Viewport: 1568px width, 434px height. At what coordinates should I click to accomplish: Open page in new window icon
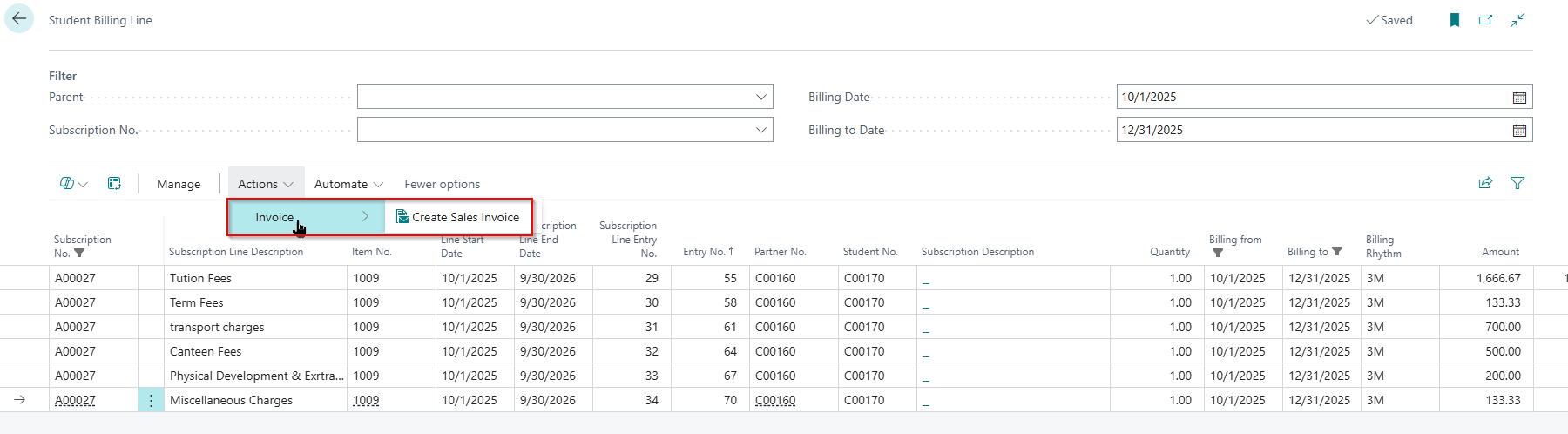[x=1486, y=20]
